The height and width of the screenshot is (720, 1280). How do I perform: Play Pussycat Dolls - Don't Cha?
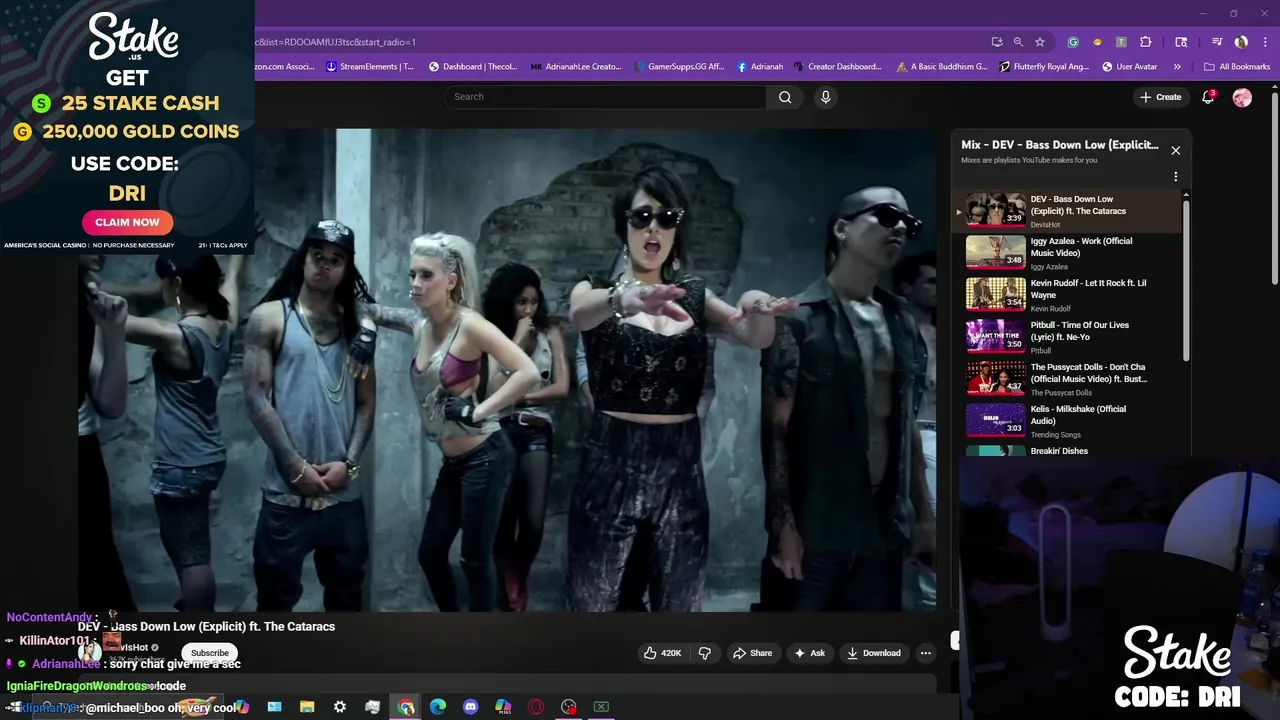[x=1066, y=379]
